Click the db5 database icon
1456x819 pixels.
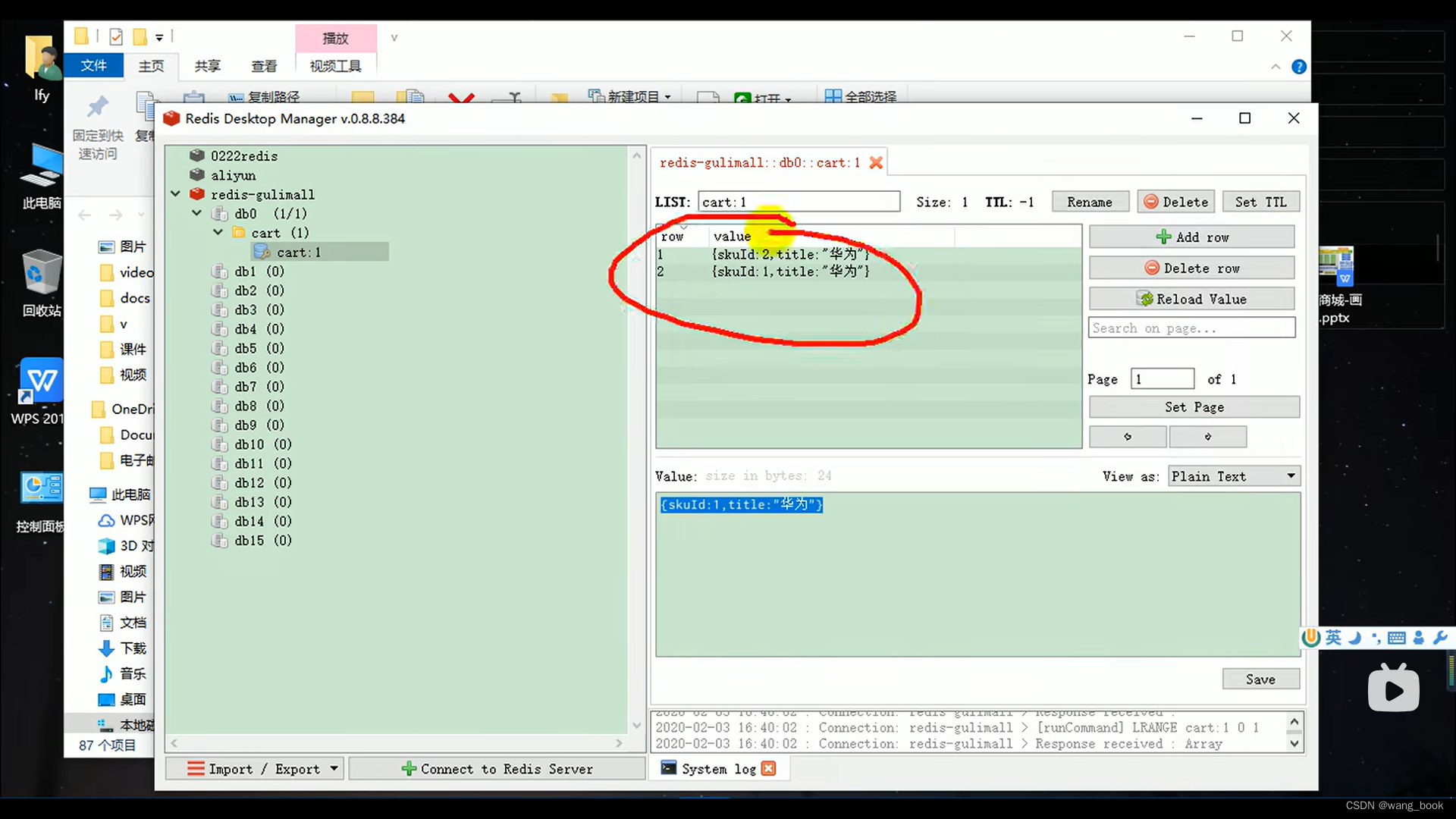[219, 348]
